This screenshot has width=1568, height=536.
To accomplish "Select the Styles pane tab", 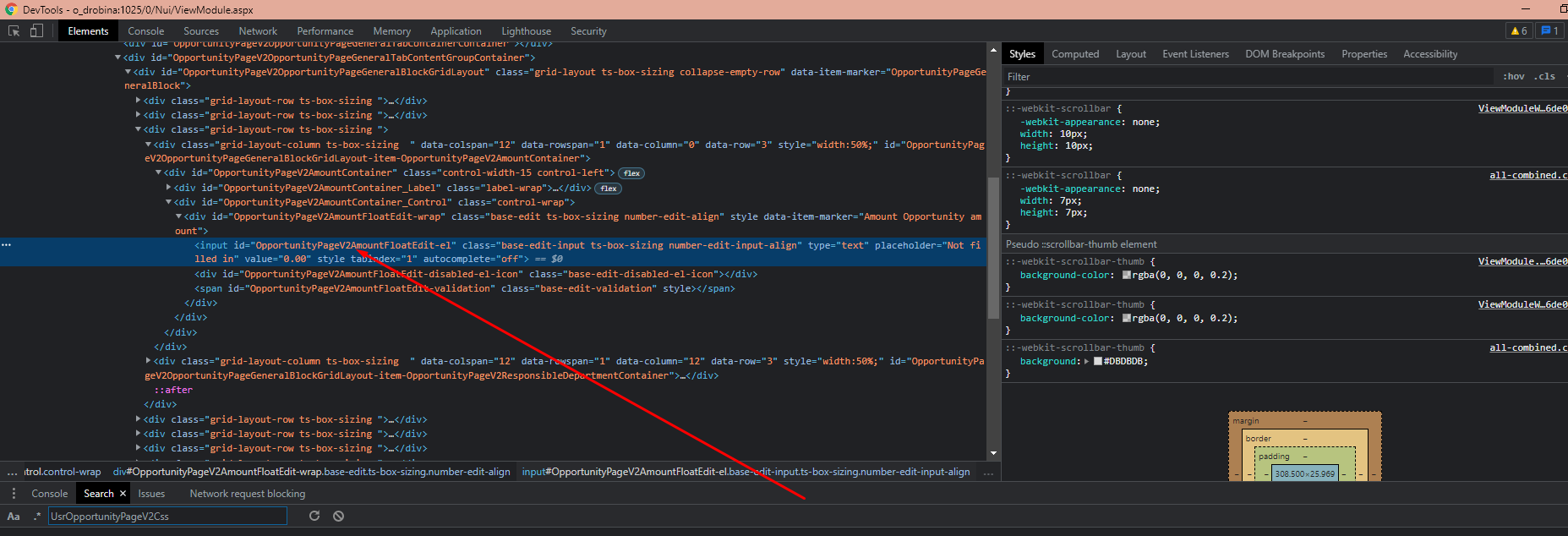I will click(x=1022, y=54).
